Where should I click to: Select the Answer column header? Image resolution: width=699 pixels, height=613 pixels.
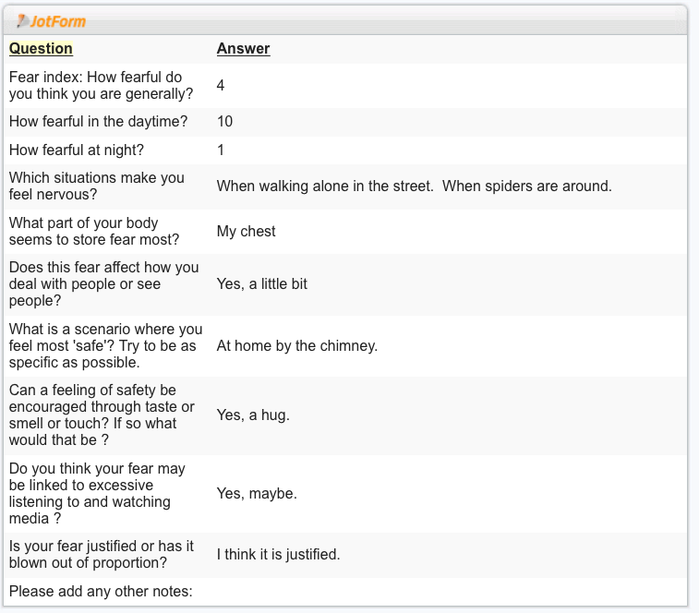243,48
